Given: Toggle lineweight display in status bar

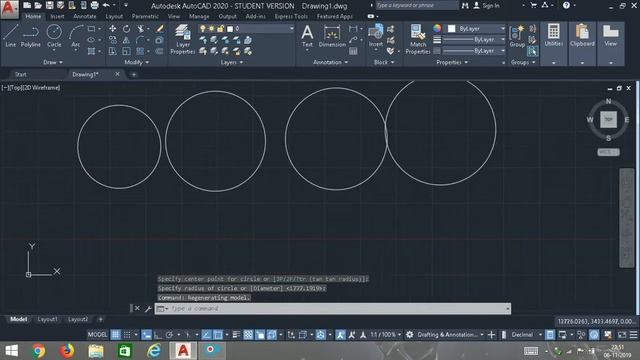Looking at the screenshot, I should coord(236,335).
